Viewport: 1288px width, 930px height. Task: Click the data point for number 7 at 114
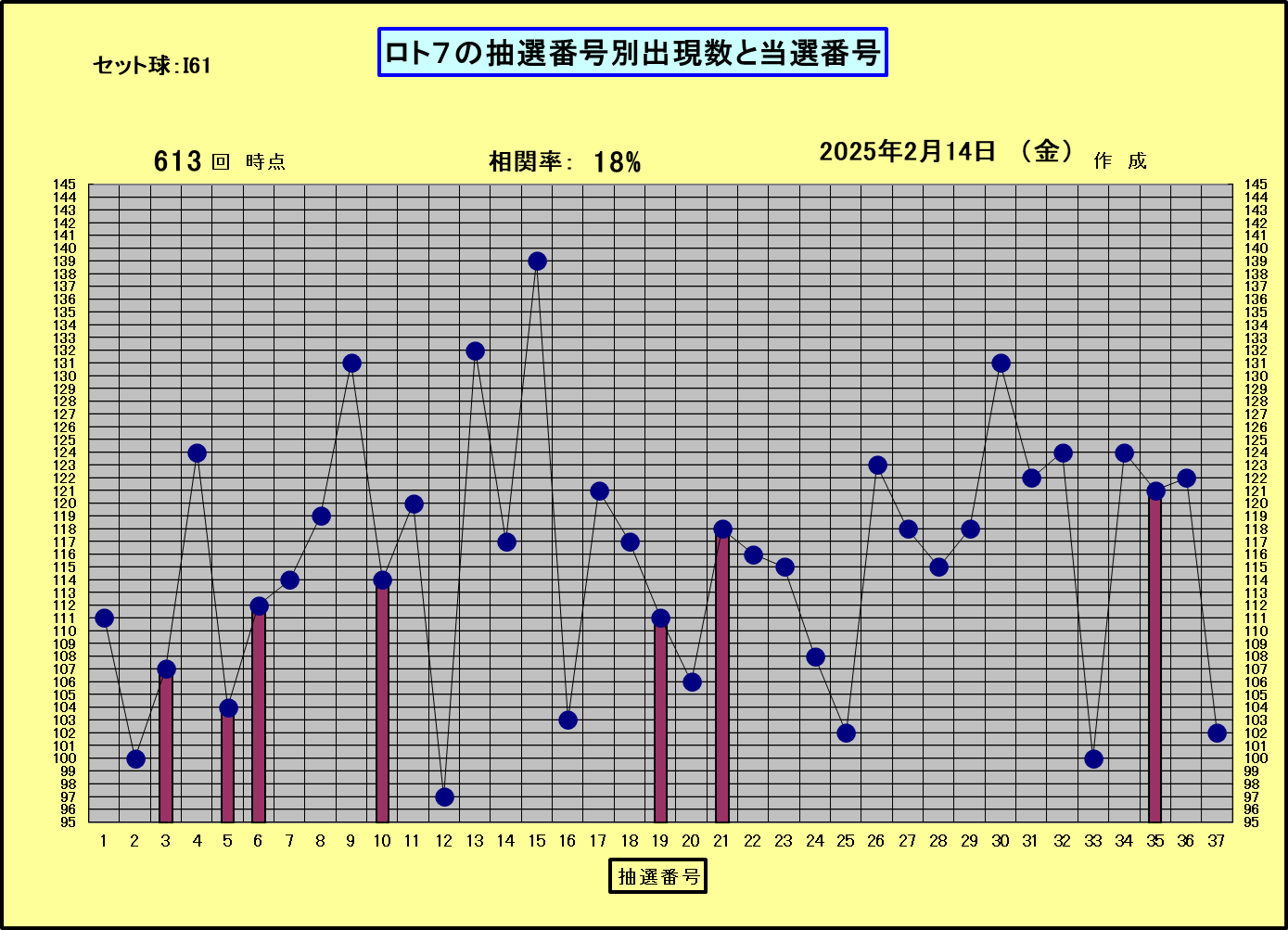289,580
